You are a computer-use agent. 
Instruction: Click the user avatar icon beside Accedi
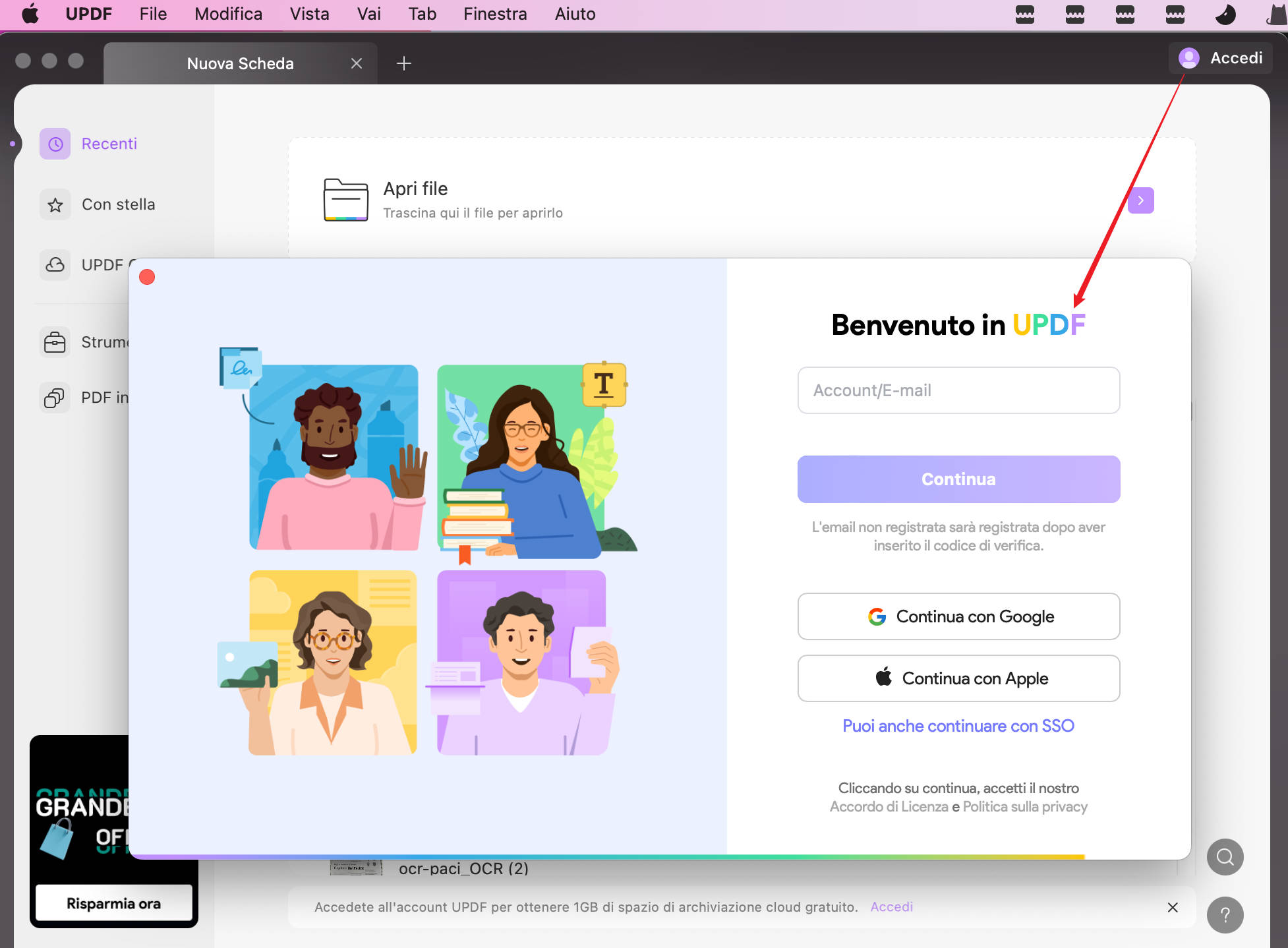pos(1188,58)
